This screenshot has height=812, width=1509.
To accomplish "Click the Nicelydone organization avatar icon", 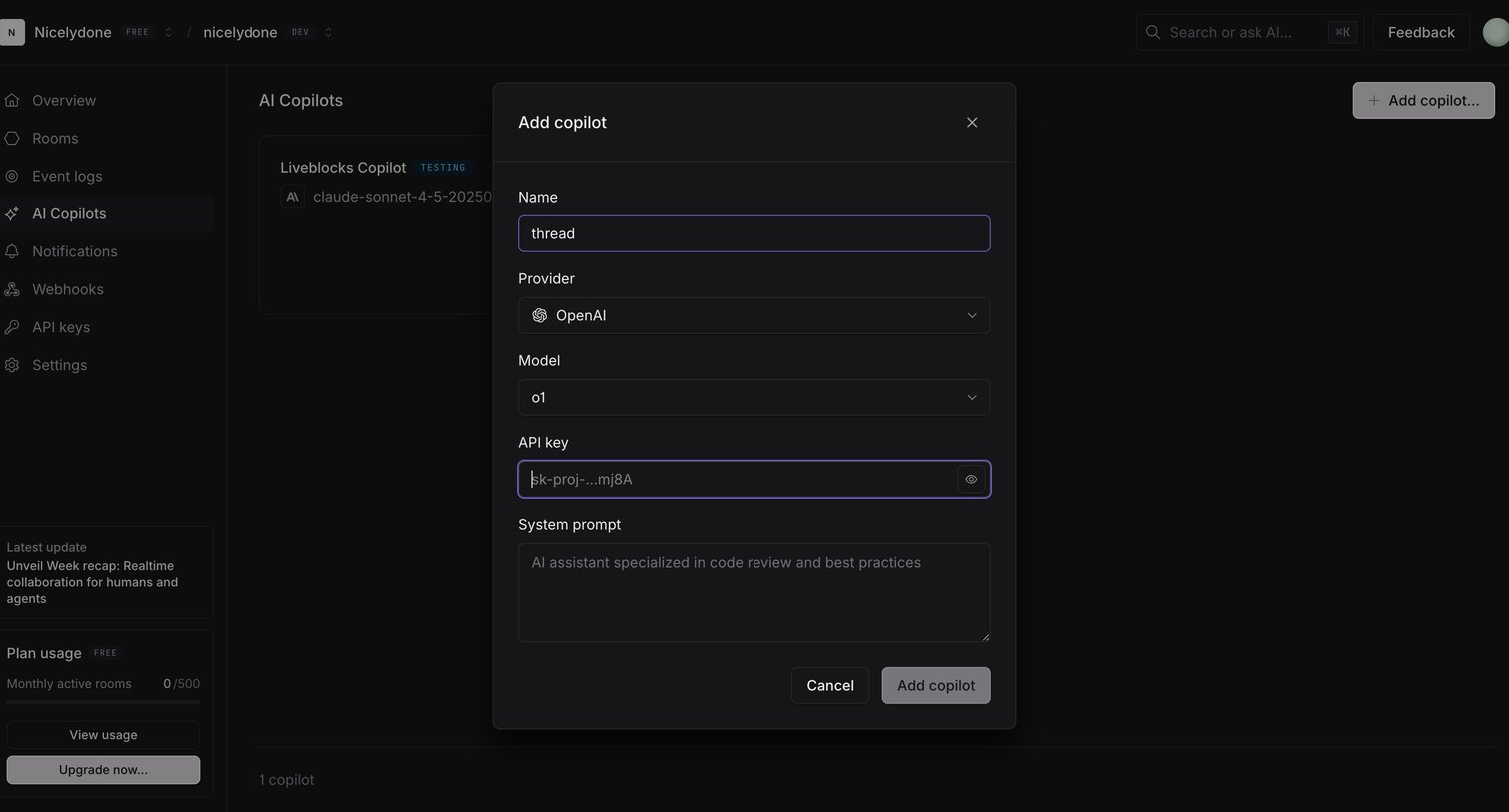I will (11, 32).
